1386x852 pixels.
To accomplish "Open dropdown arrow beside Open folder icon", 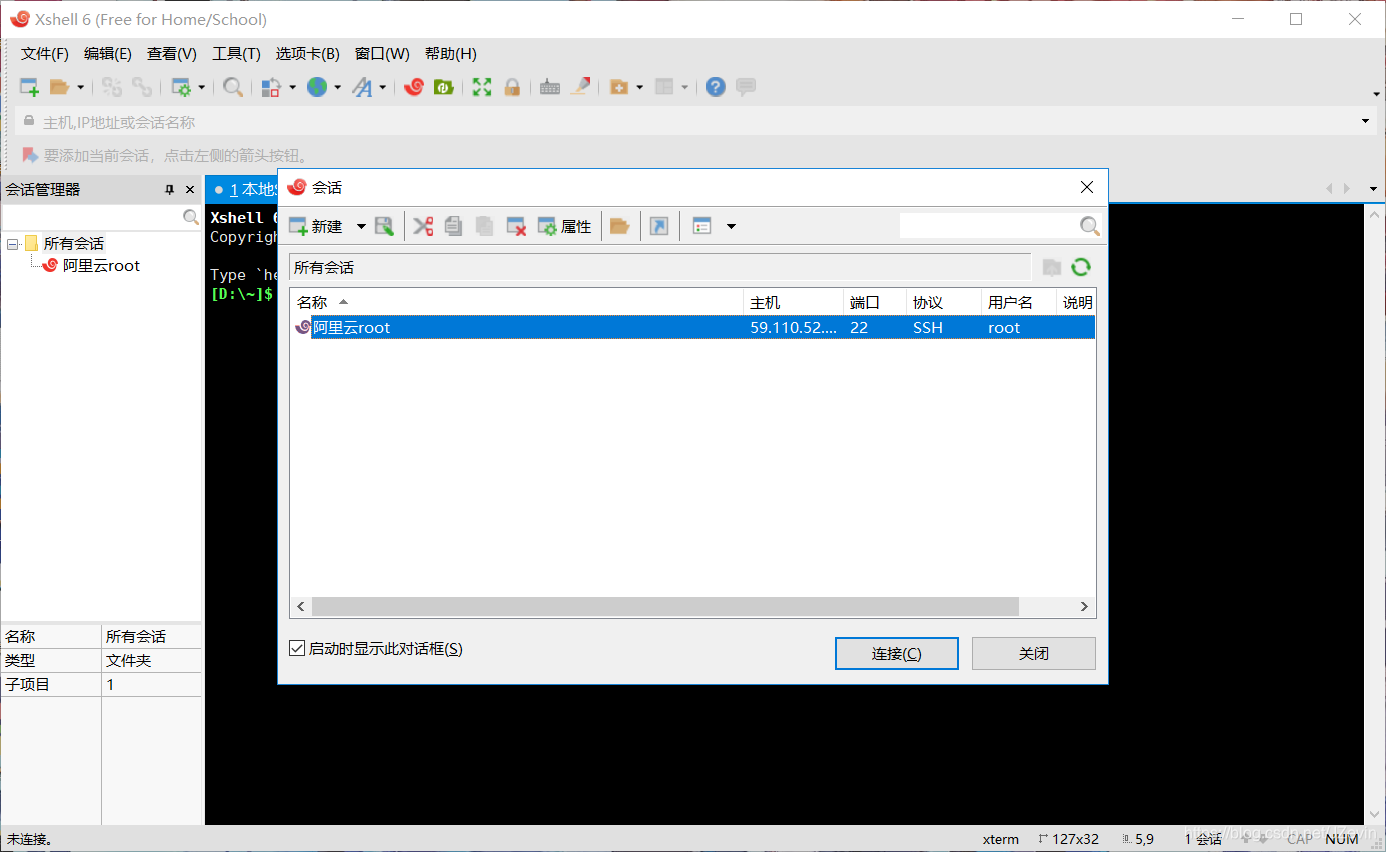I will click(80, 88).
